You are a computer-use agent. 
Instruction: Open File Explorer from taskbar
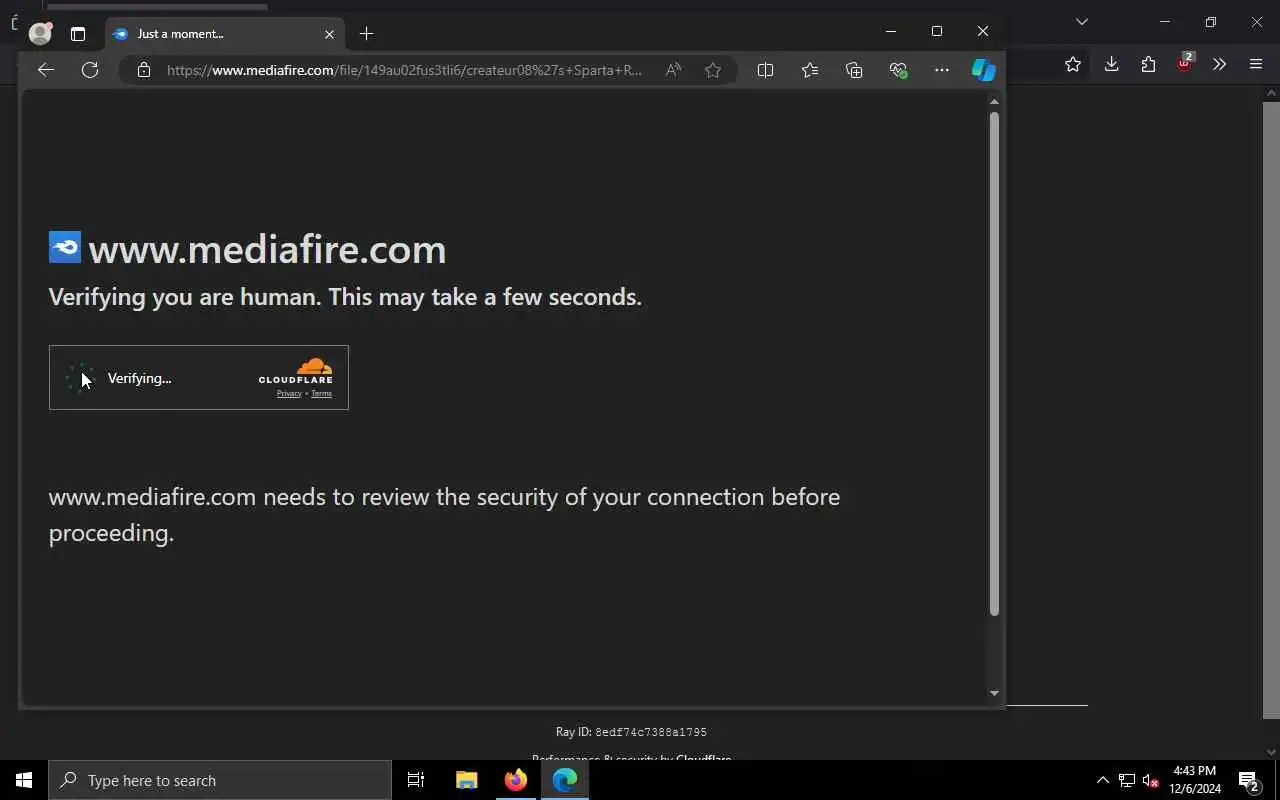tap(467, 780)
